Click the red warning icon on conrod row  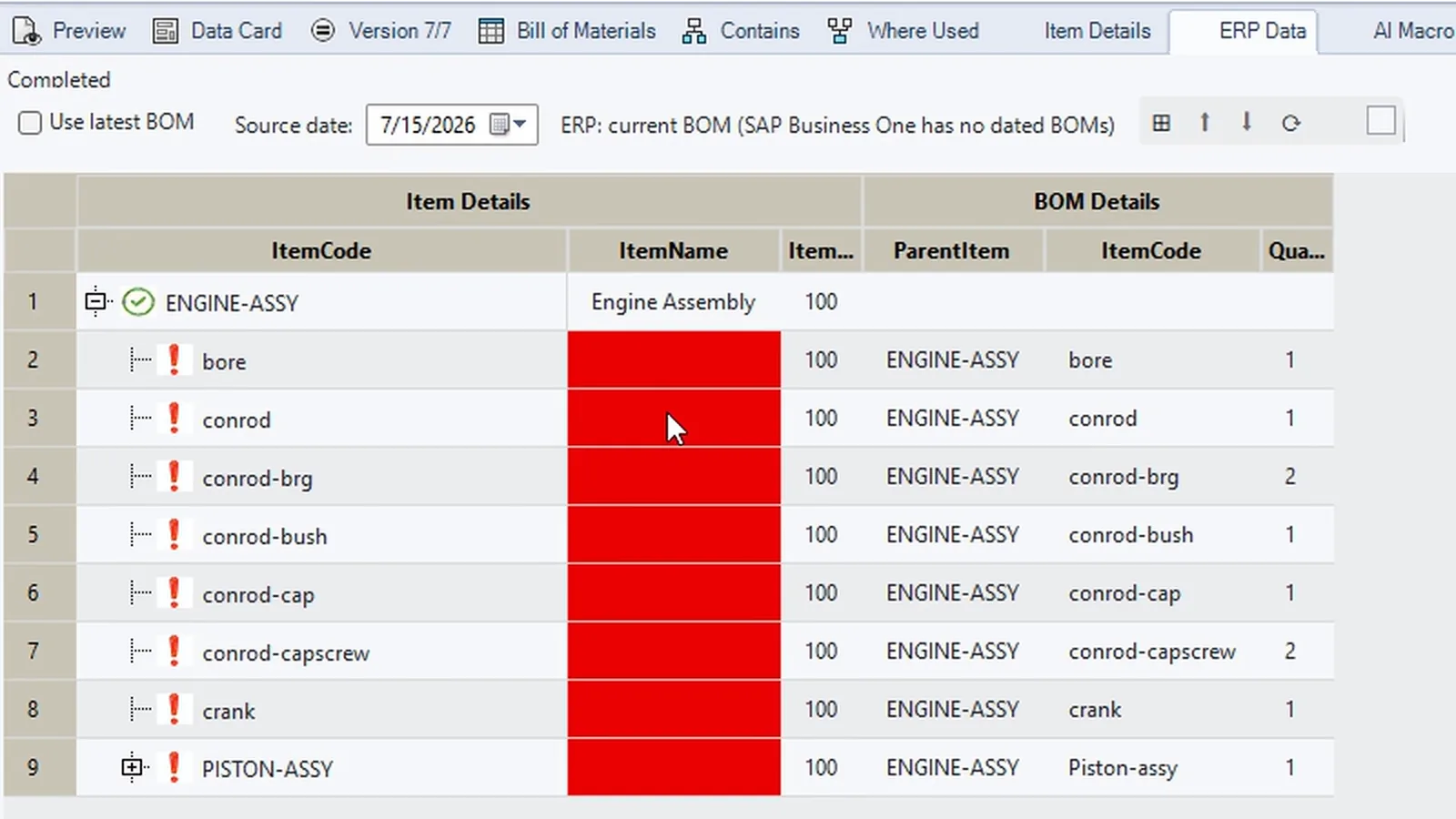coord(174,418)
